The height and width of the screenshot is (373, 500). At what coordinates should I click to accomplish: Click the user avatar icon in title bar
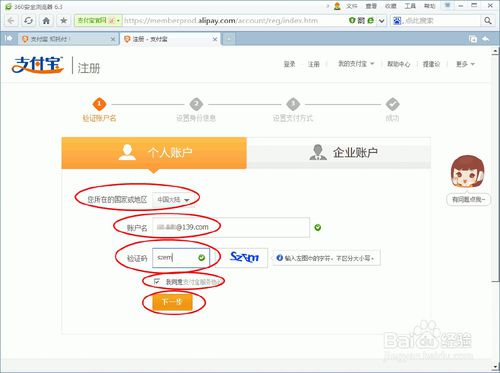(x=337, y=6)
